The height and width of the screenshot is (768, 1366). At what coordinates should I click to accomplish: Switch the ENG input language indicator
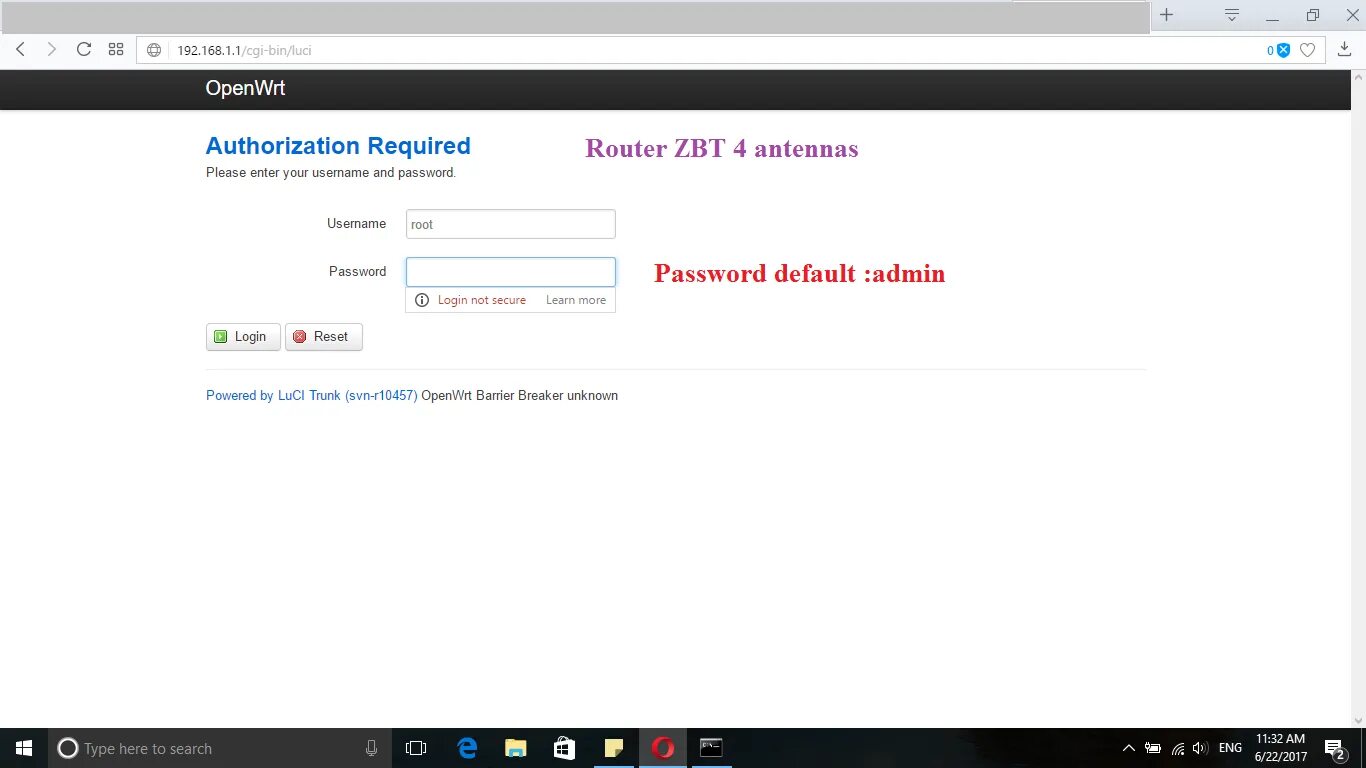(1230, 748)
